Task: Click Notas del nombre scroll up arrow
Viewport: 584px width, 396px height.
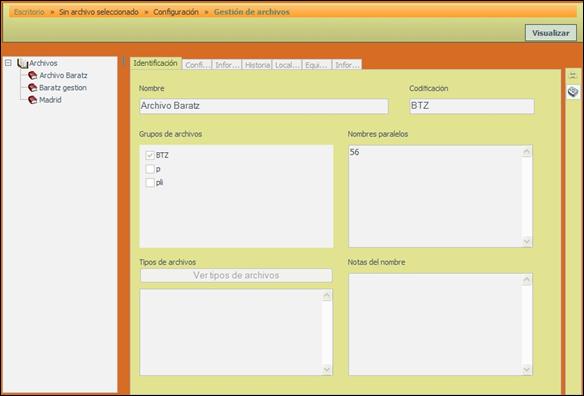Action: coord(527,280)
